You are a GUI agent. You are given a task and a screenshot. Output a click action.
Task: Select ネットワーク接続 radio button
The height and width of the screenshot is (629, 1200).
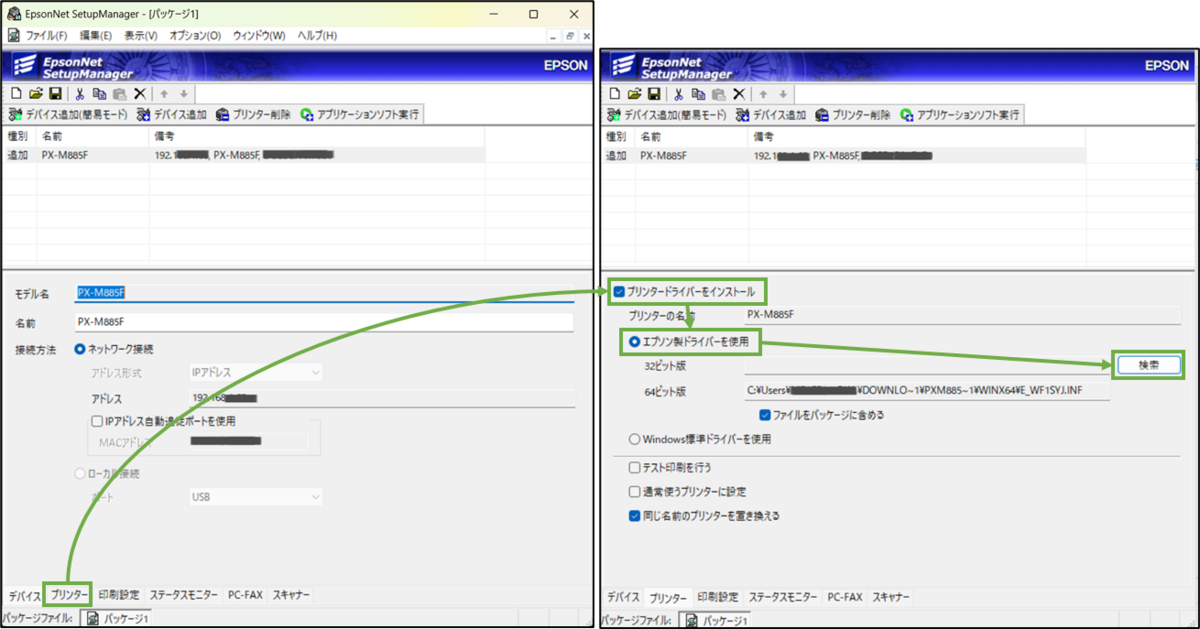coord(80,349)
